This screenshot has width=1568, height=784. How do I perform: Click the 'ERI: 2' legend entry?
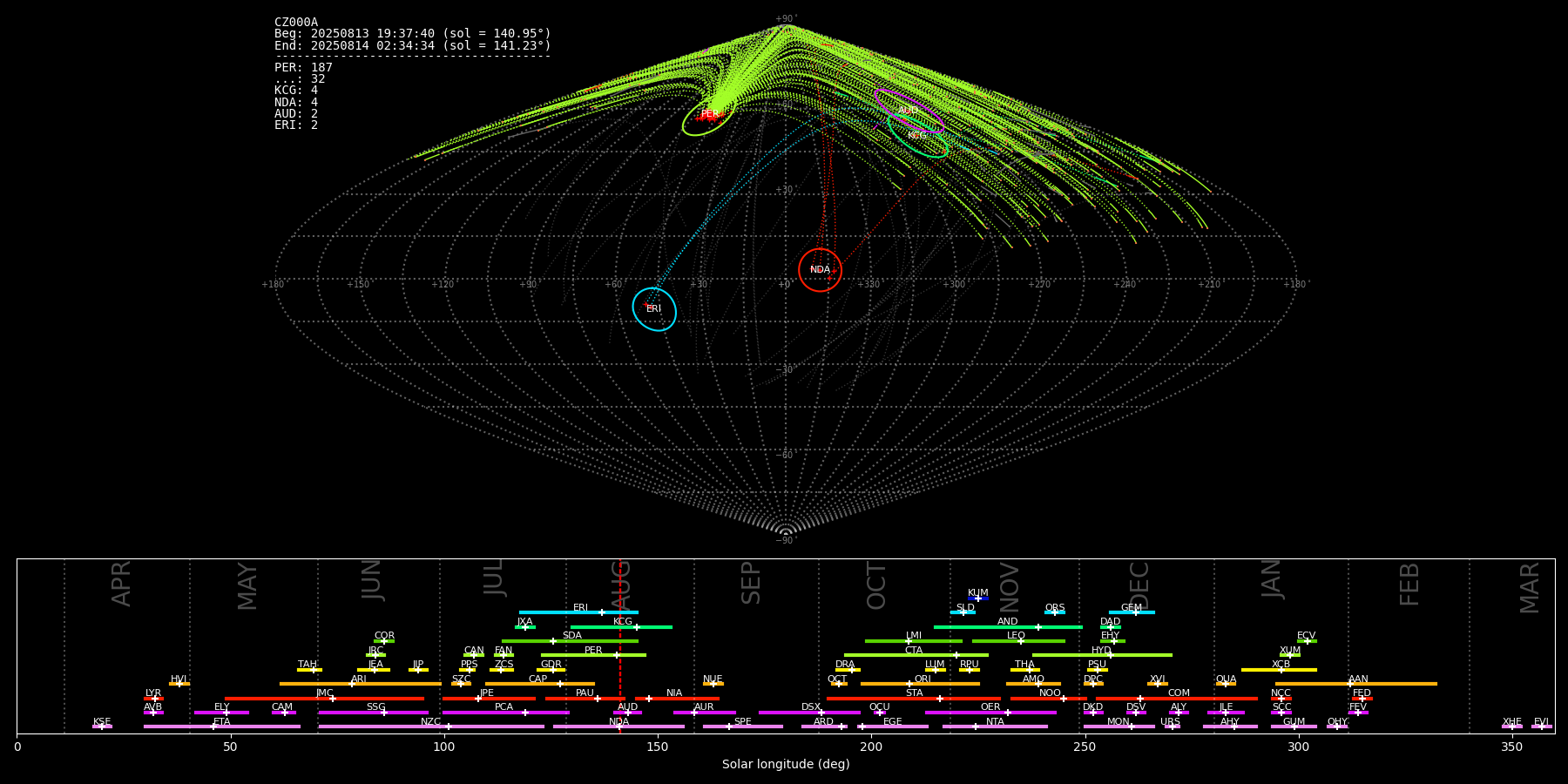point(296,125)
